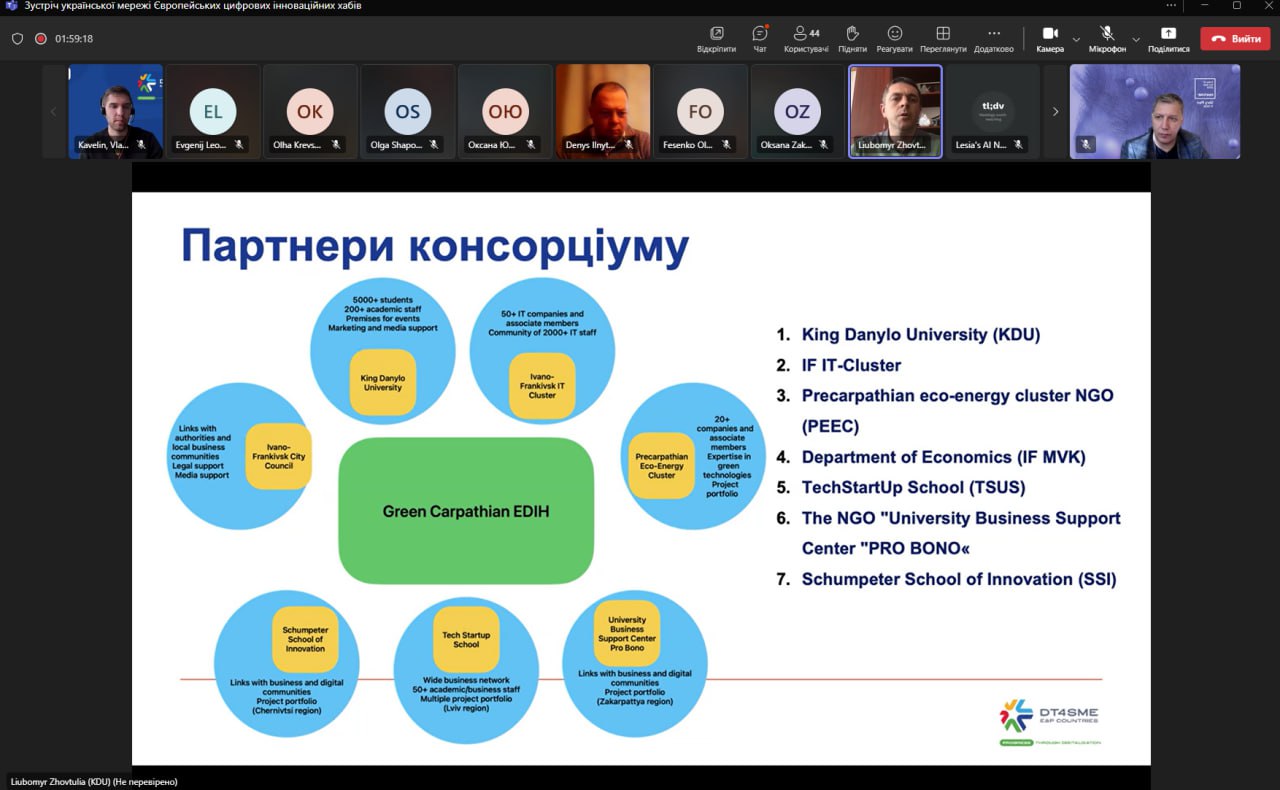Open the Додатково more actions menu
Image resolution: width=1280 pixels, height=790 pixels.
coord(993,38)
